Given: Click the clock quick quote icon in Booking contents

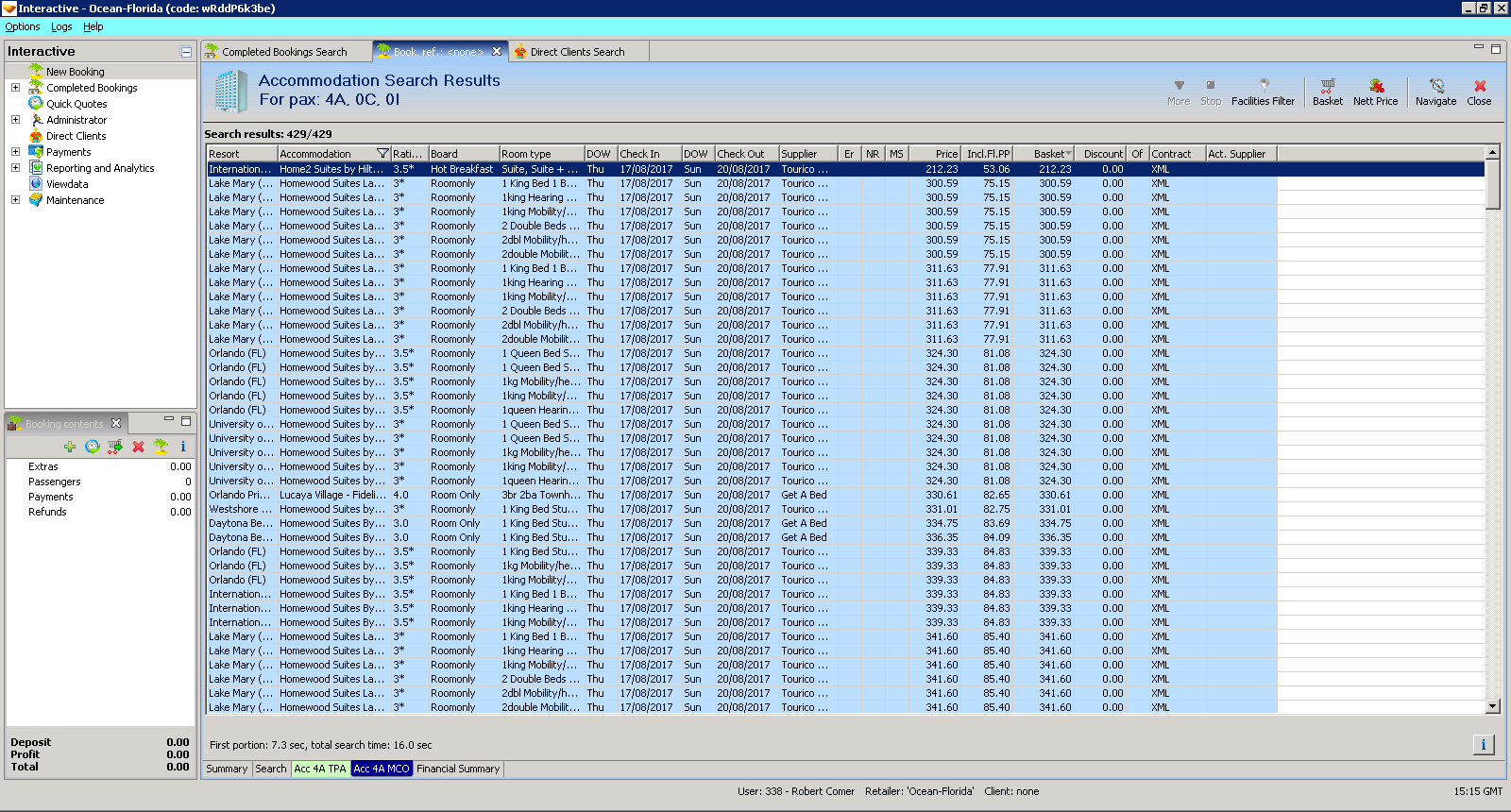Looking at the screenshot, I should pyautogui.click(x=93, y=447).
